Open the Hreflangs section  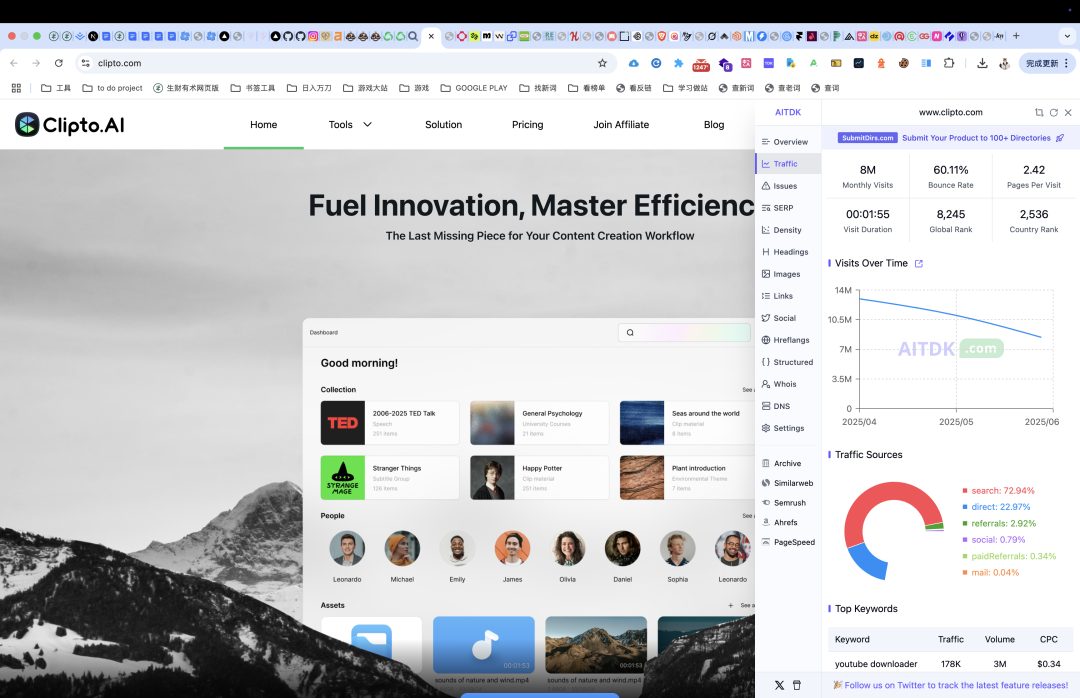coord(786,340)
